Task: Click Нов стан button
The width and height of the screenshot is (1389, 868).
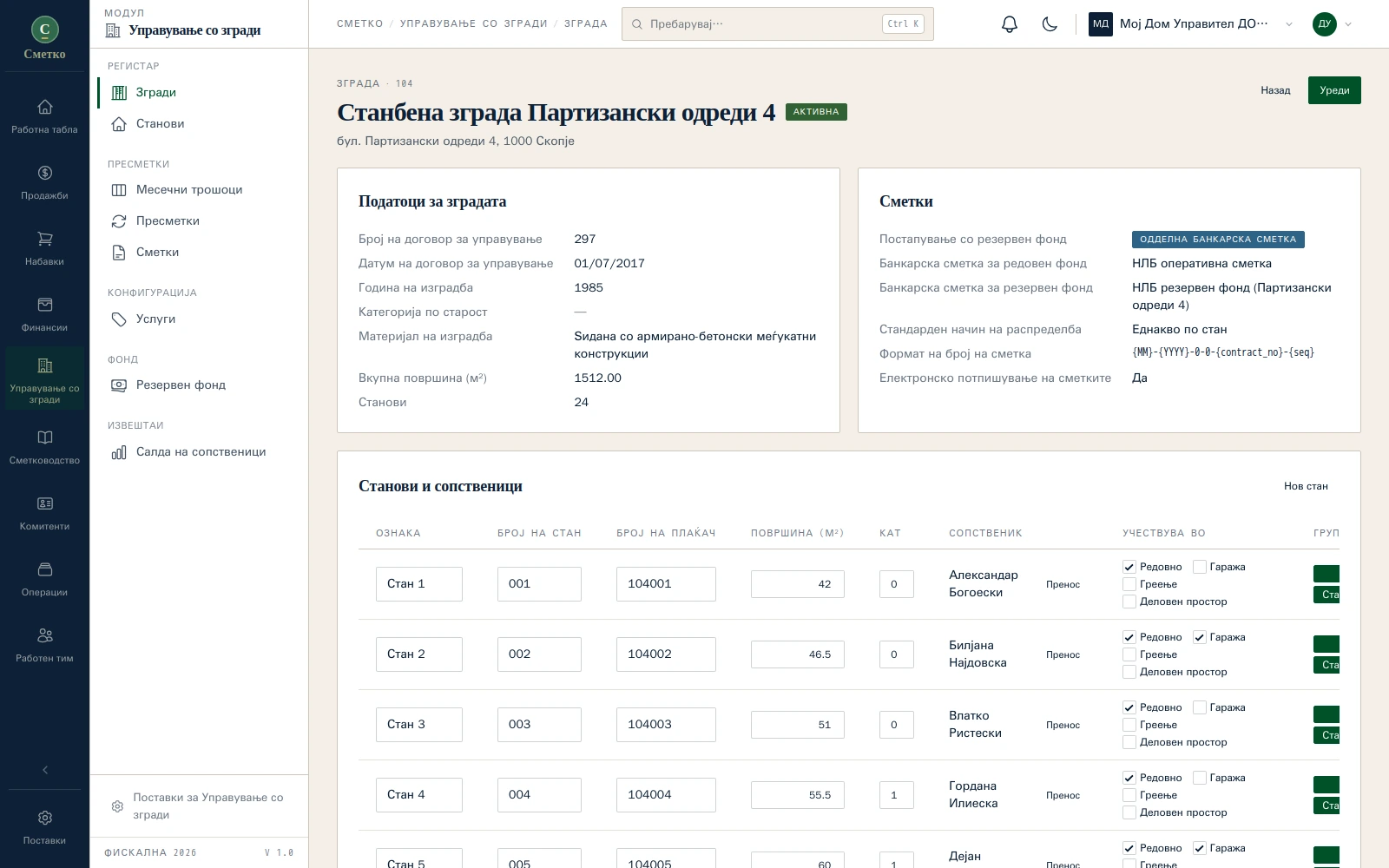Action: click(1306, 486)
